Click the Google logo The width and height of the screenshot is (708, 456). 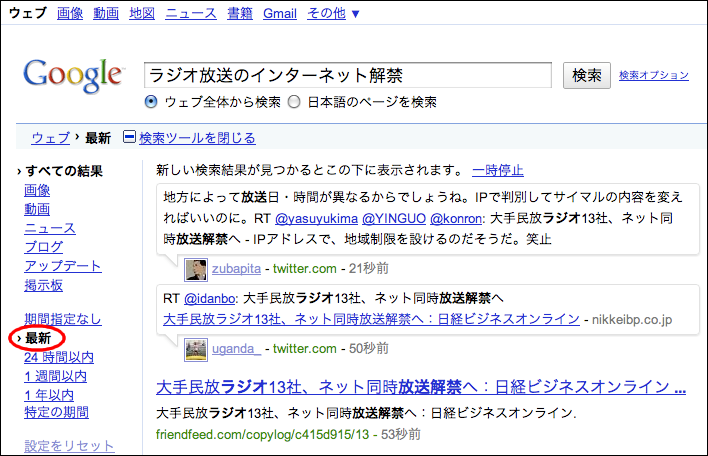73,75
